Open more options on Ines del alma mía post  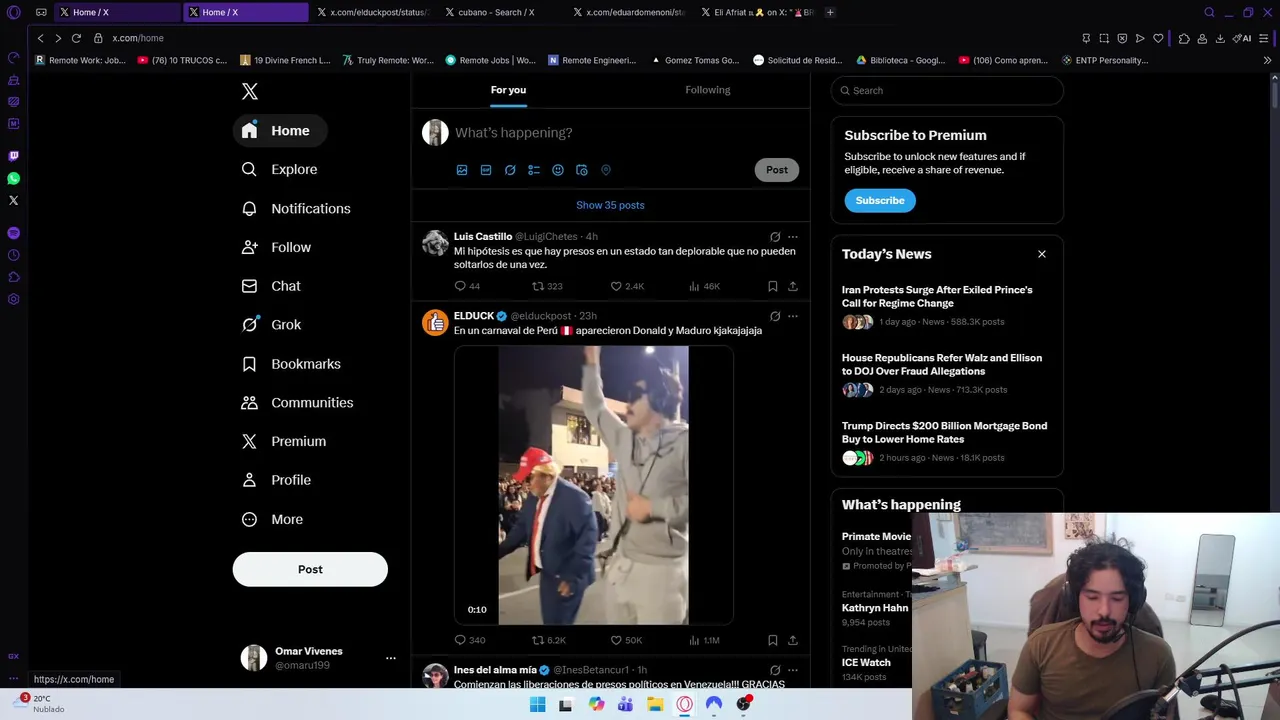click(793, 670)
